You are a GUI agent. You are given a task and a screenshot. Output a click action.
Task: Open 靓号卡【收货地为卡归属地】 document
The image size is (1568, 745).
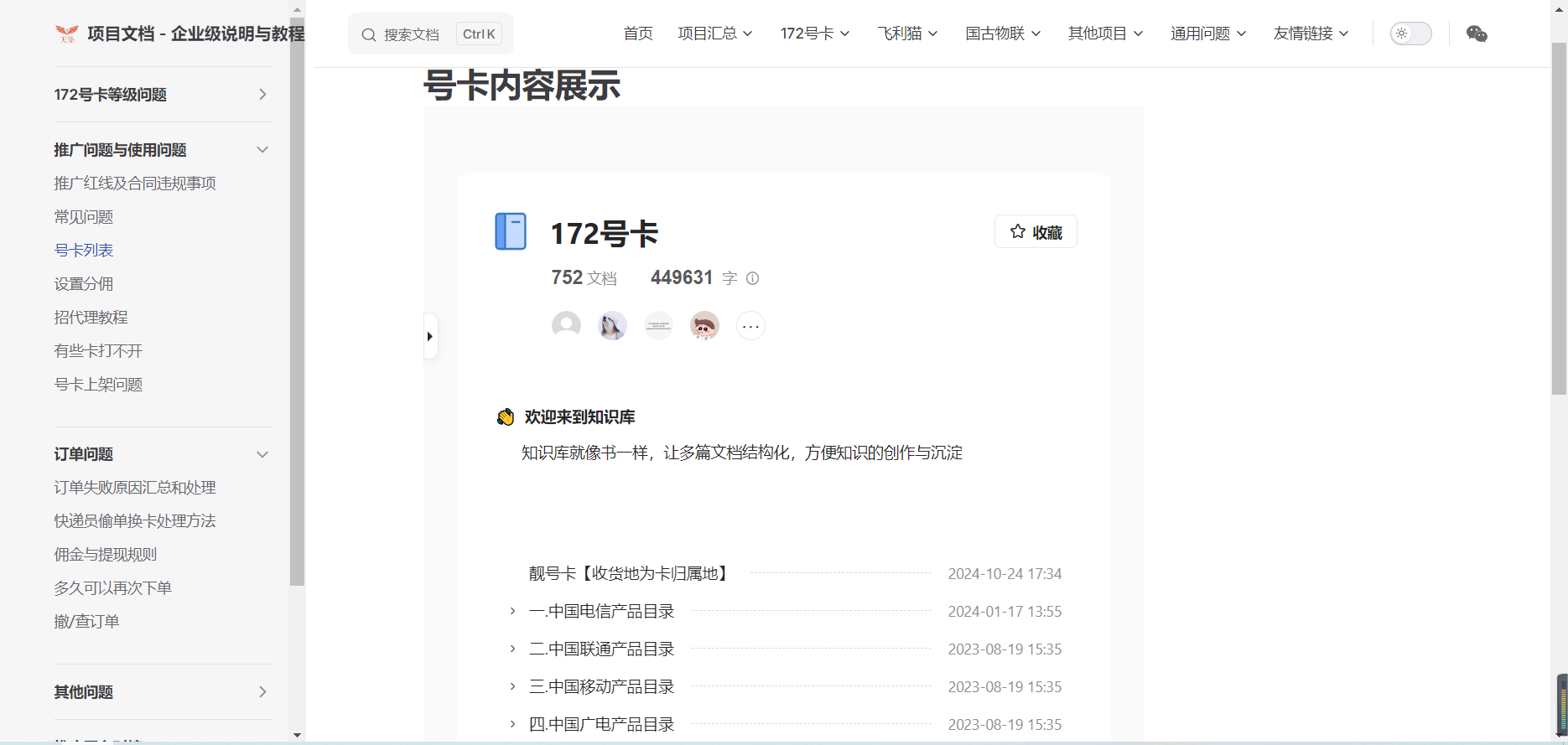[630, 573]
